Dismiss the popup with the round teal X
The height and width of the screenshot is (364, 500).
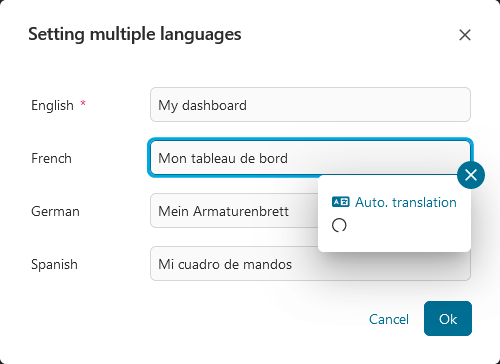pyautogui.click(x=471, y=175)
